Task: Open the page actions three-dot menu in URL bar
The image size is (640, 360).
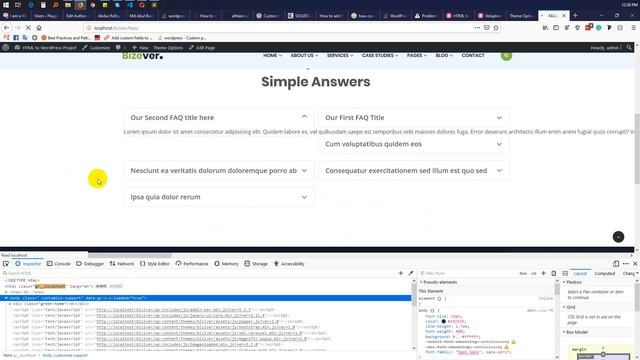Action: coord(477,28)
